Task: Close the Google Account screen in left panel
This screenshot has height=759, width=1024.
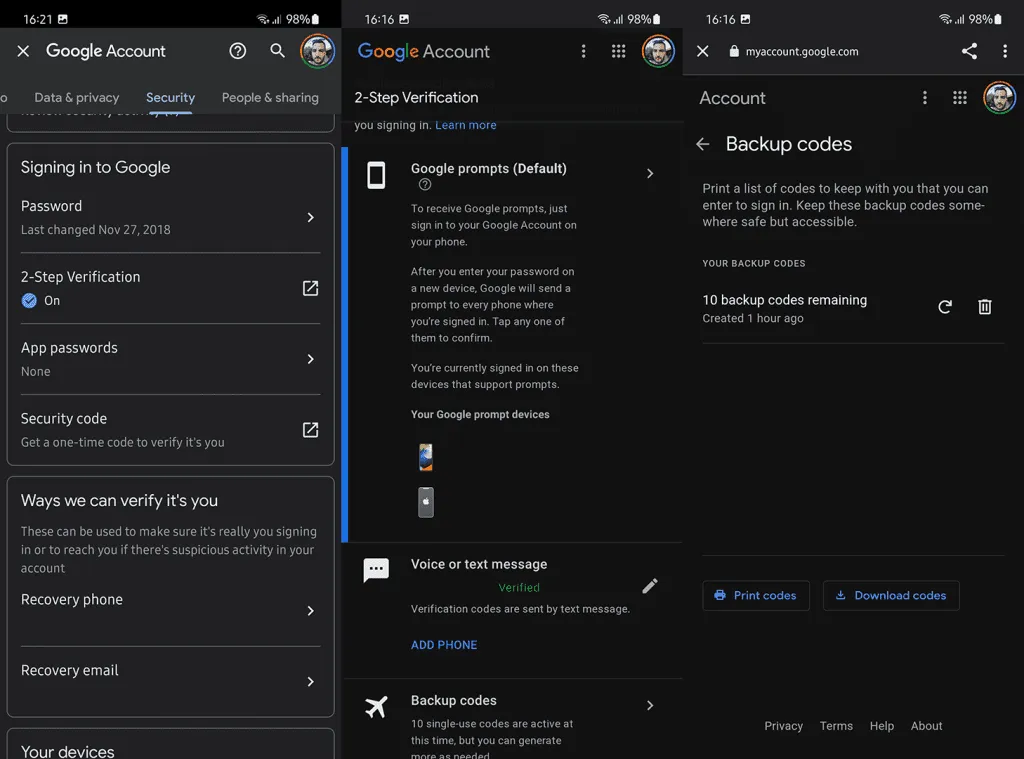Action: click(24, 51)
